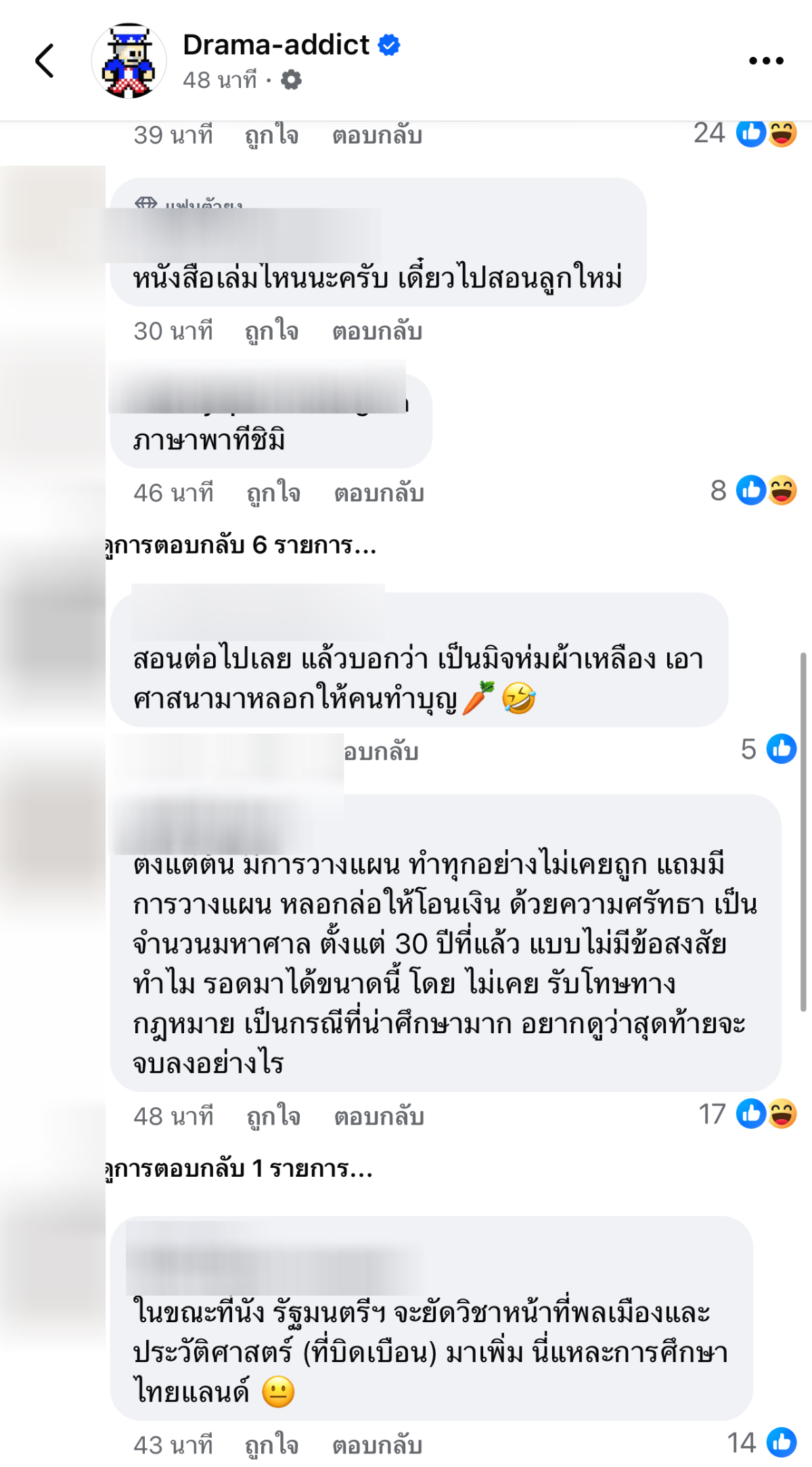Reply to the comment posted 43 นาที ago
Image resolution: width=812 pixels, height=1467 pixels.
click(377, 1445)
